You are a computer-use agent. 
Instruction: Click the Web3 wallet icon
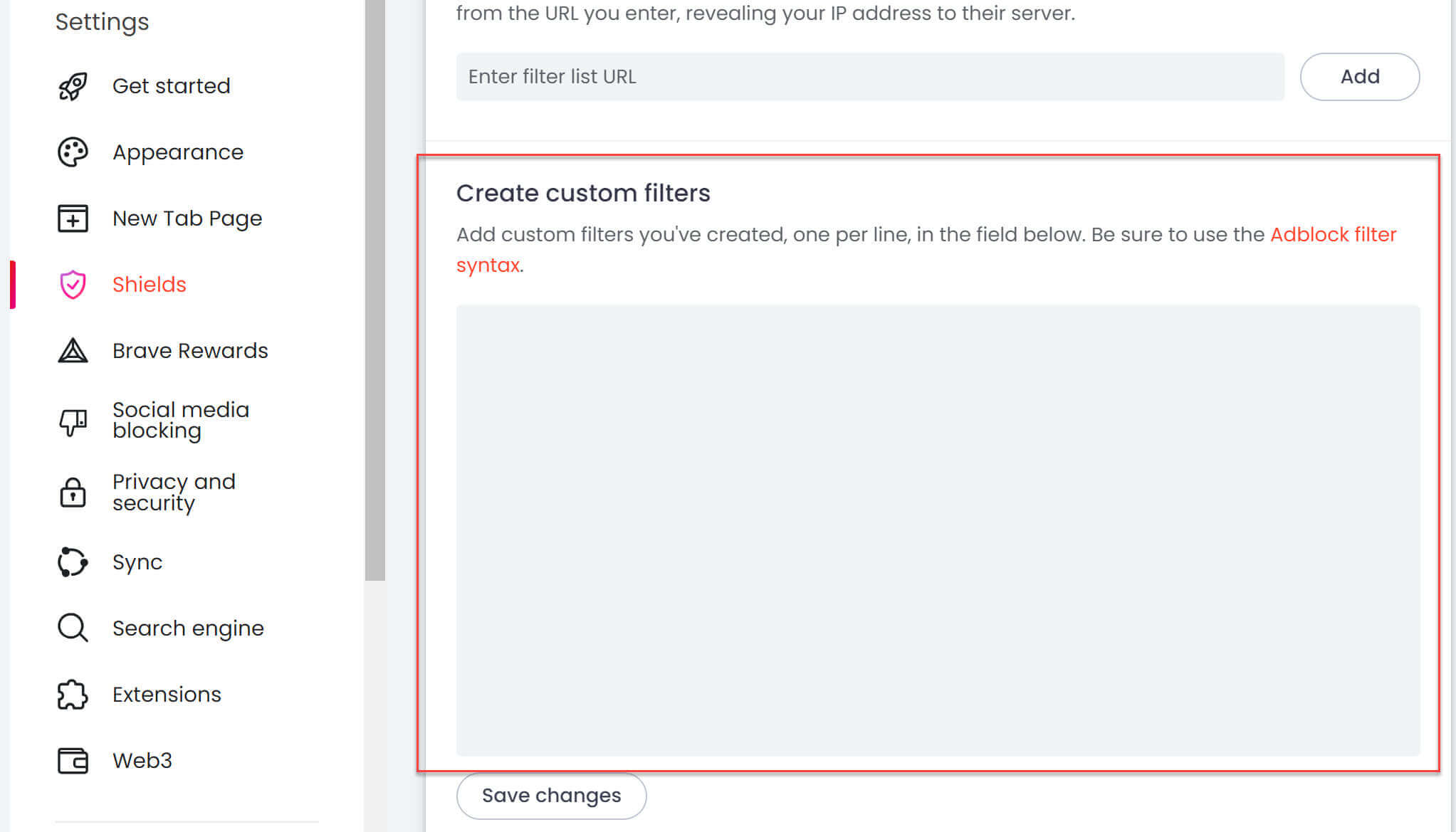point(73,761)
